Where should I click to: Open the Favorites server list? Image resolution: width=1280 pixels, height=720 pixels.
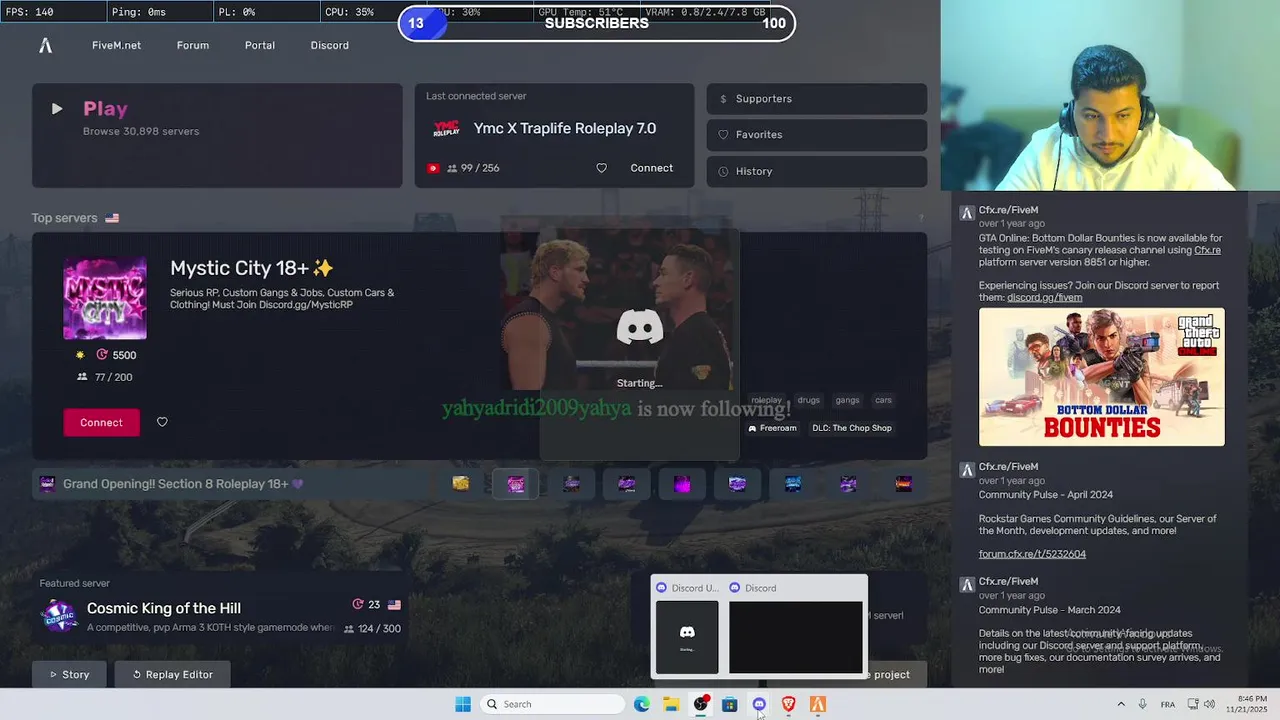[x=817, y=135]
